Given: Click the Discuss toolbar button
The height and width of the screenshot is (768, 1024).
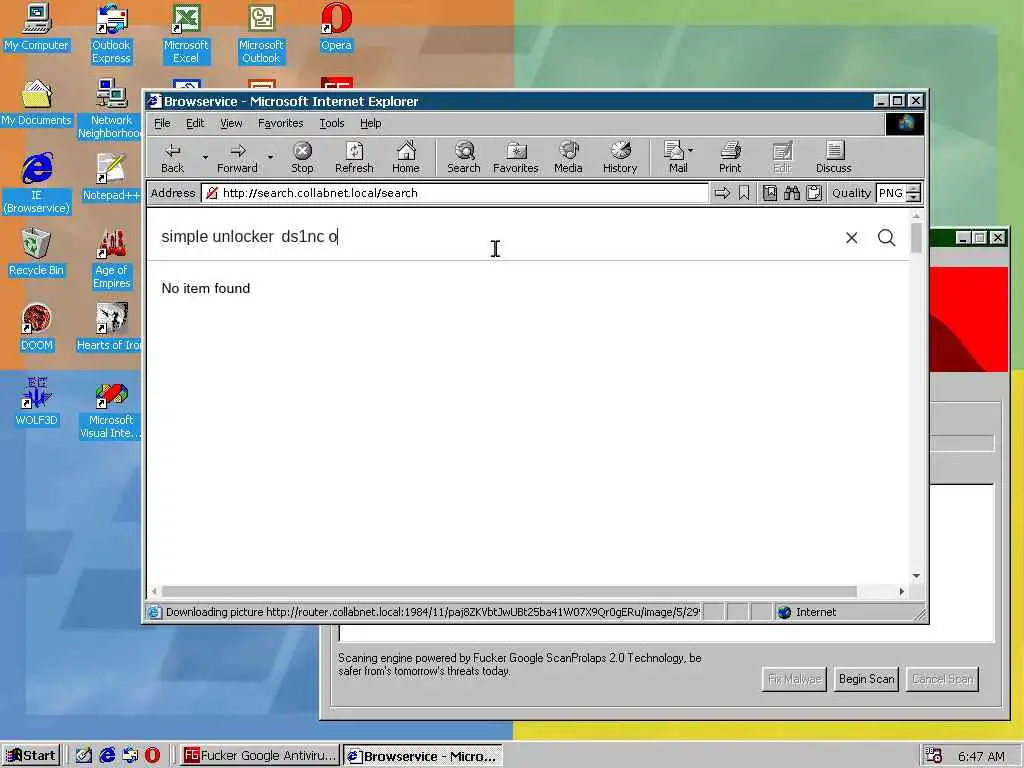Looking at the screenshot, I should point(833,158).
